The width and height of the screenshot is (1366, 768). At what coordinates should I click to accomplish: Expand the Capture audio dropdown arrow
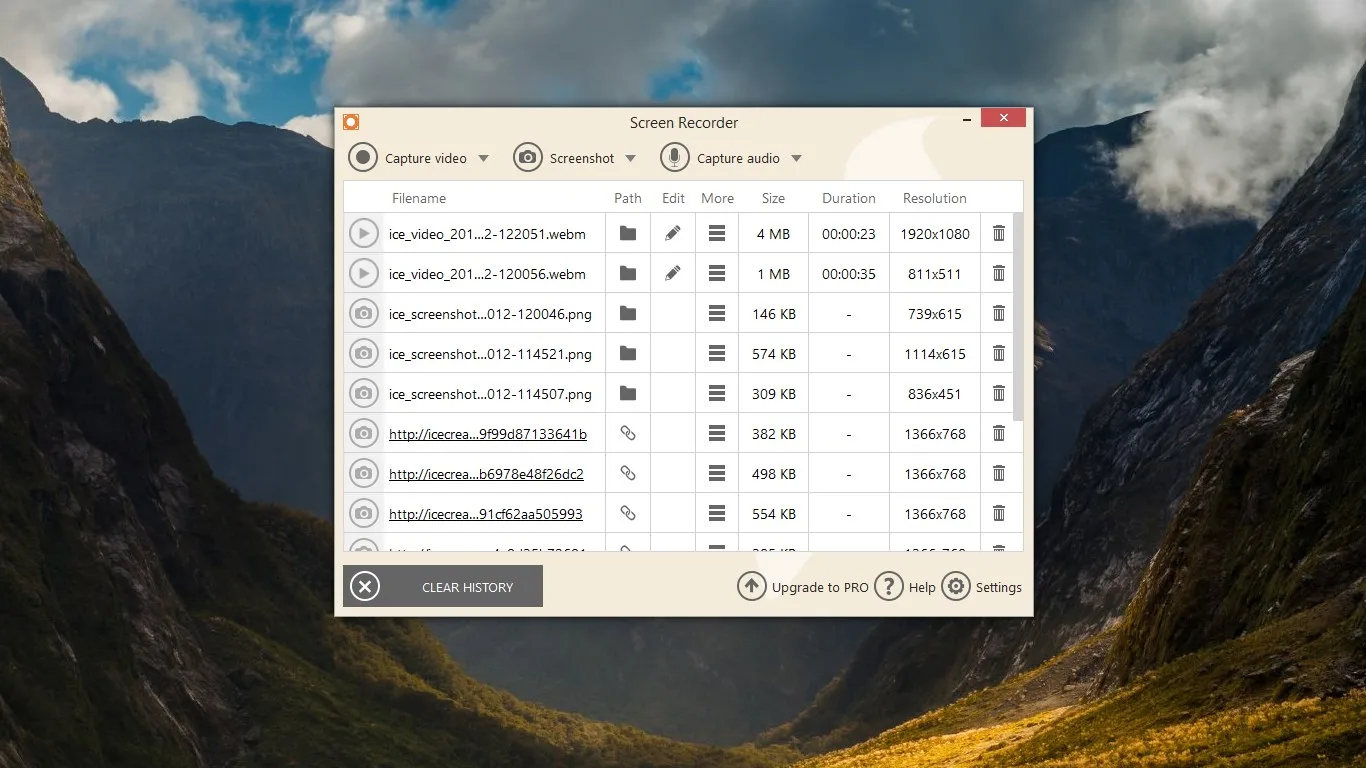point(797,158)
